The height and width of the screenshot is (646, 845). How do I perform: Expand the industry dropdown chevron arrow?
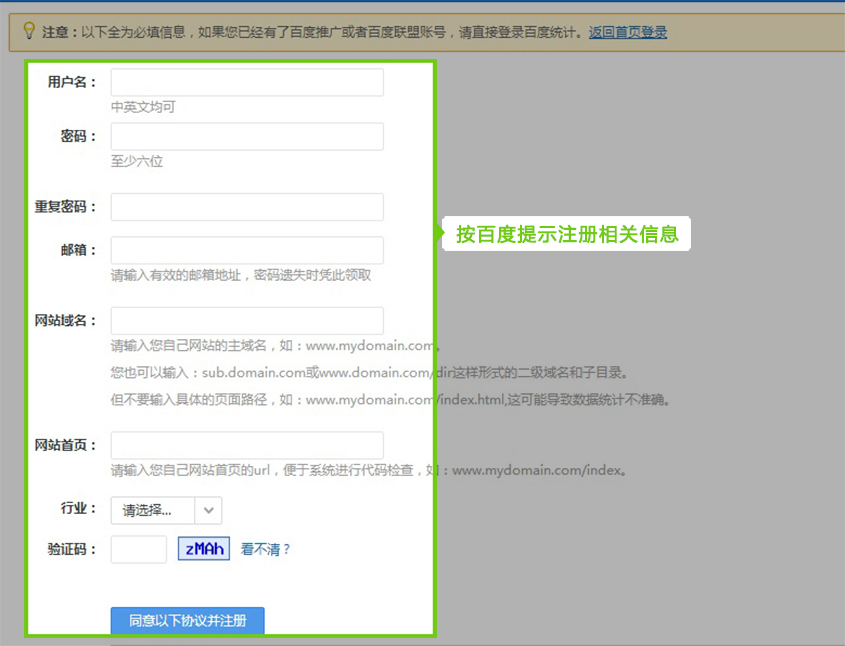point(208,510)
